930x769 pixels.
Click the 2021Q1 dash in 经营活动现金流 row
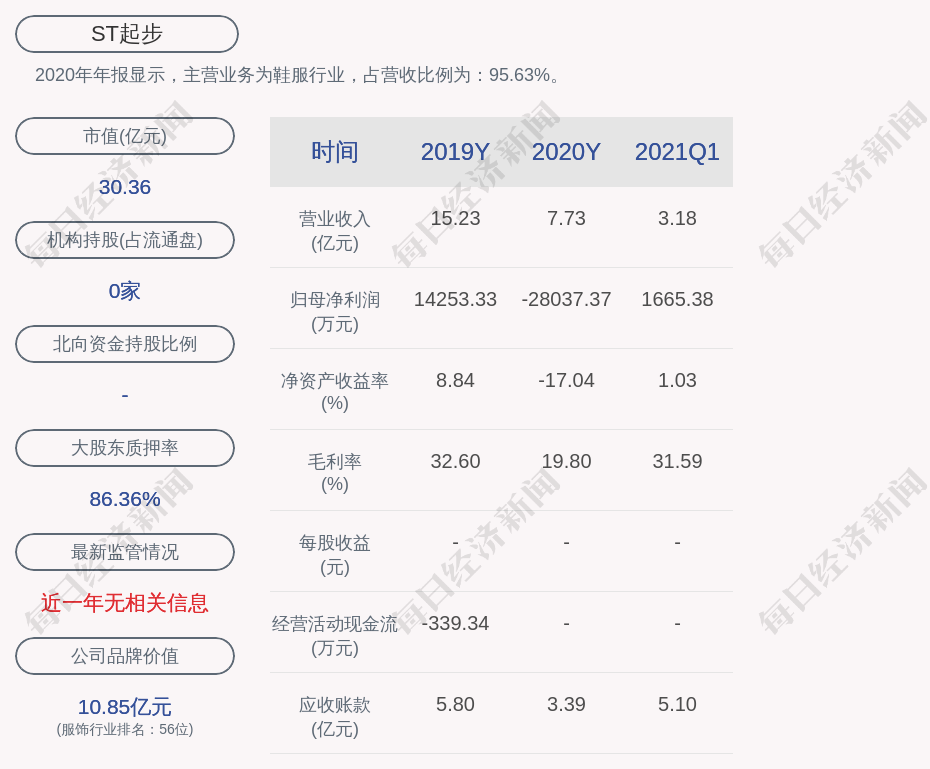point(677,623)
